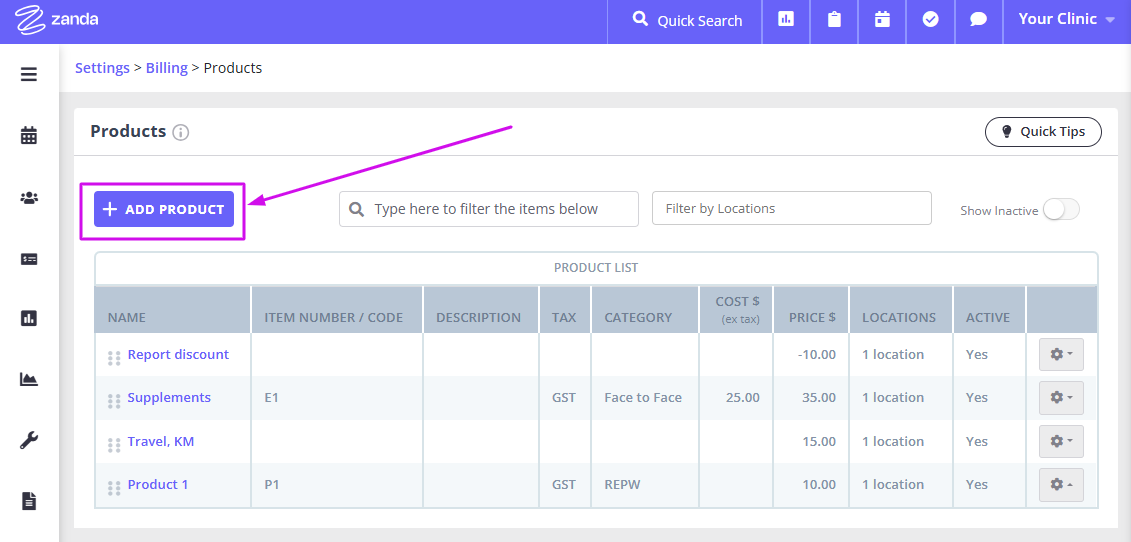
Task: Expand the gear menu for Supplements
Action: pos(1060,398)
